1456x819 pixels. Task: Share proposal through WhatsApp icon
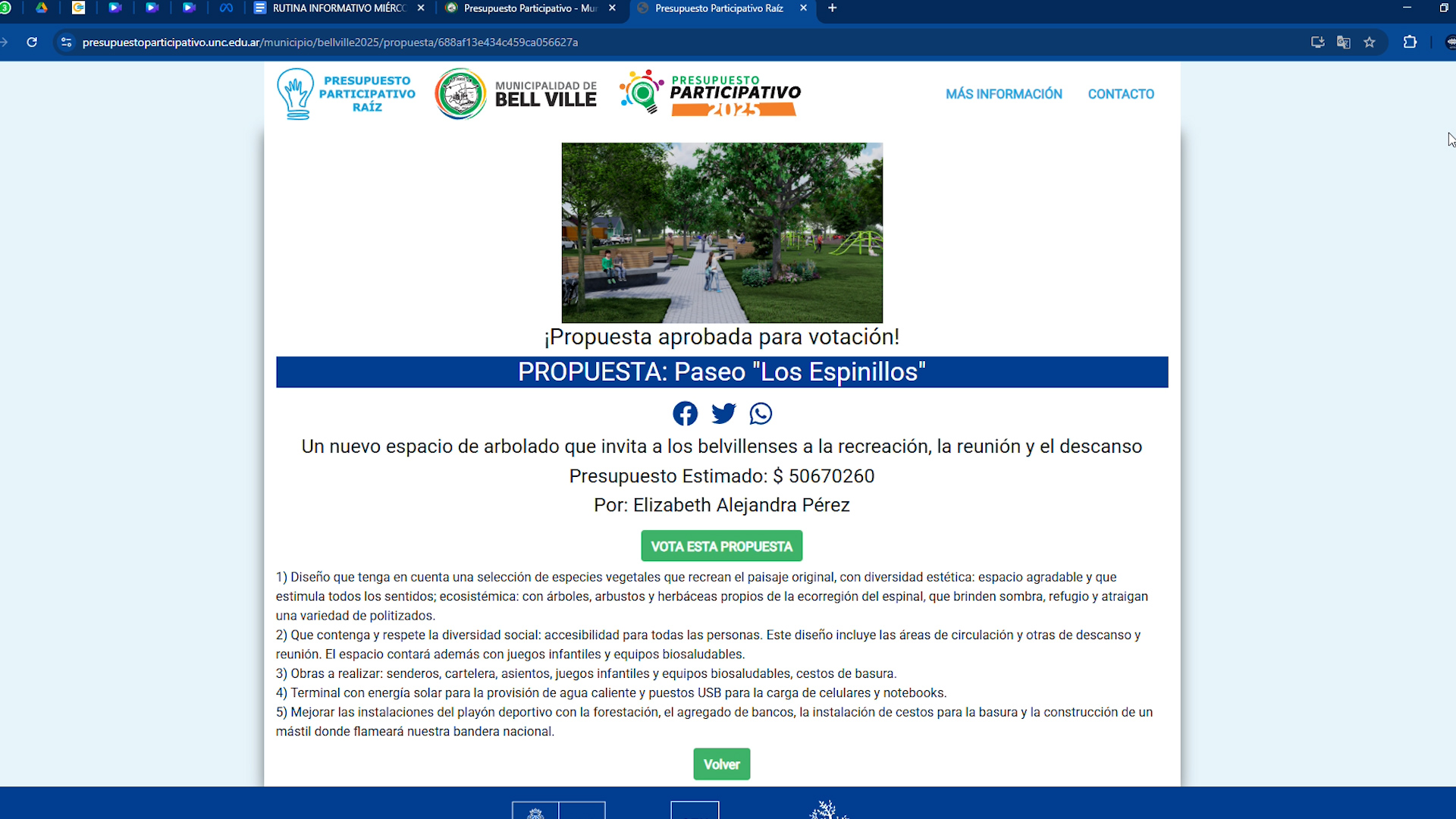point(761,413)
